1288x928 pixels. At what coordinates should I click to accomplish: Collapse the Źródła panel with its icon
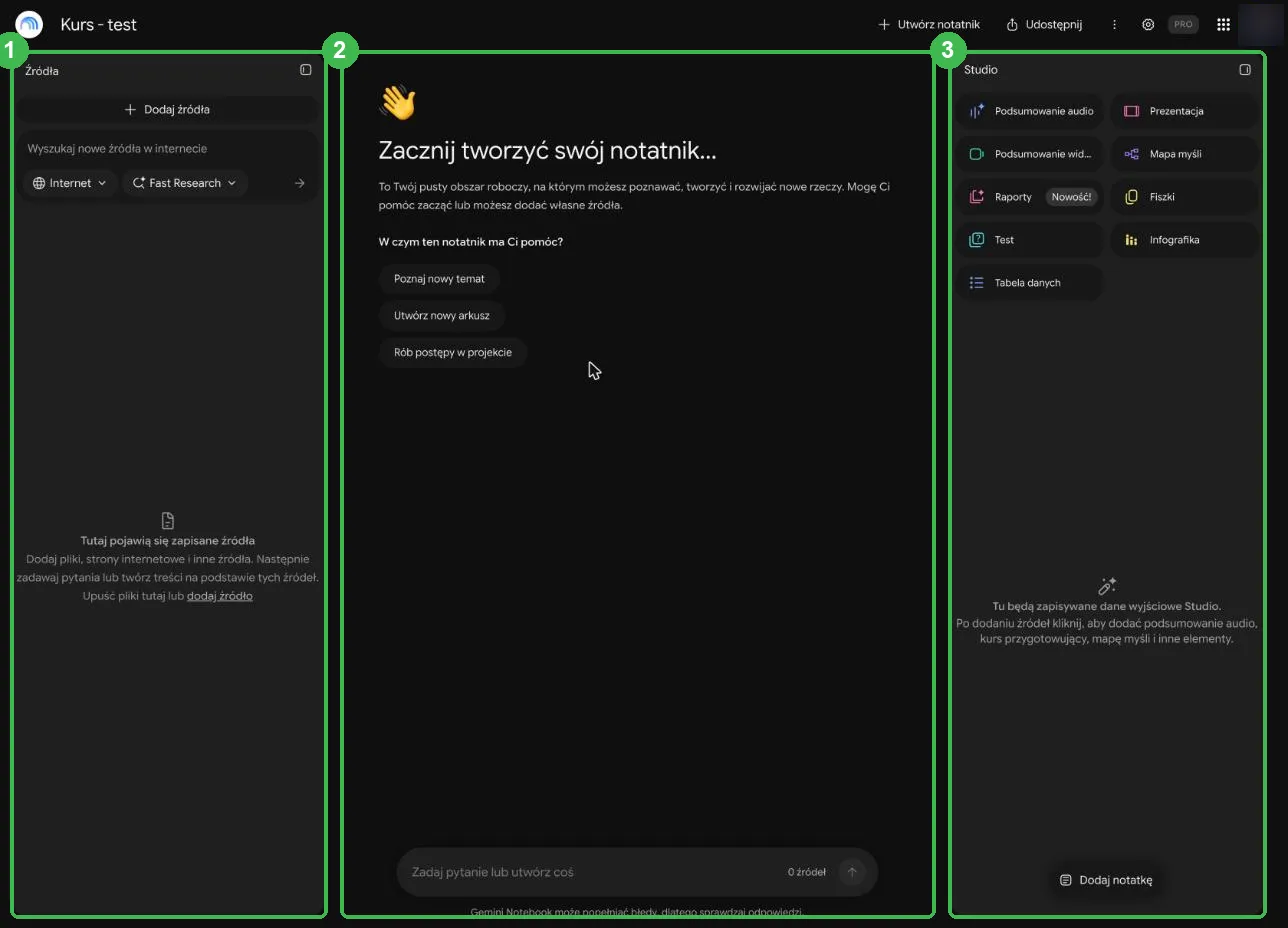pyautogui.click(x=306, y=70)
